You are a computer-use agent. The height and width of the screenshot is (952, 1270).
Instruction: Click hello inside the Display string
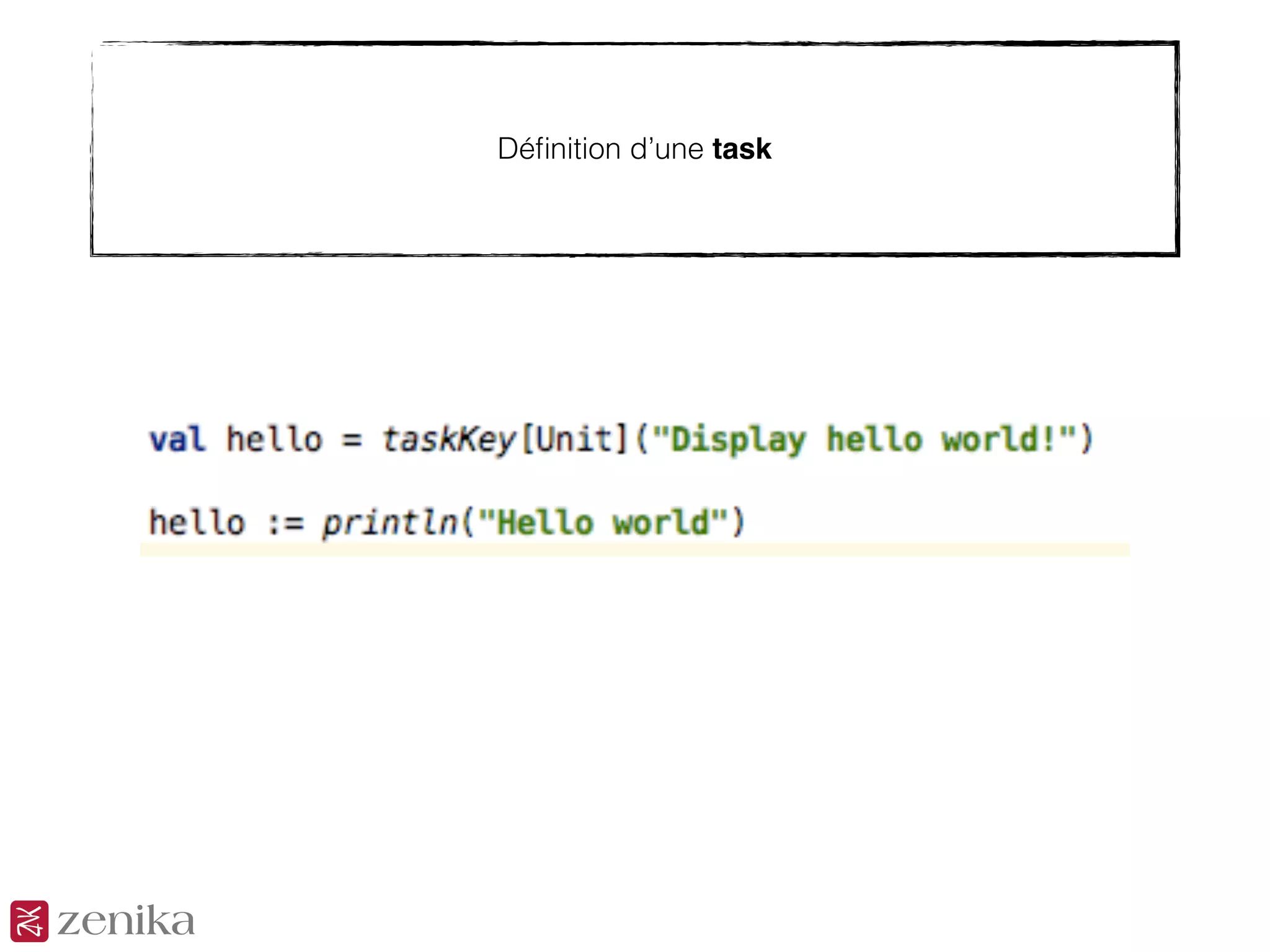tap(874, 439)
